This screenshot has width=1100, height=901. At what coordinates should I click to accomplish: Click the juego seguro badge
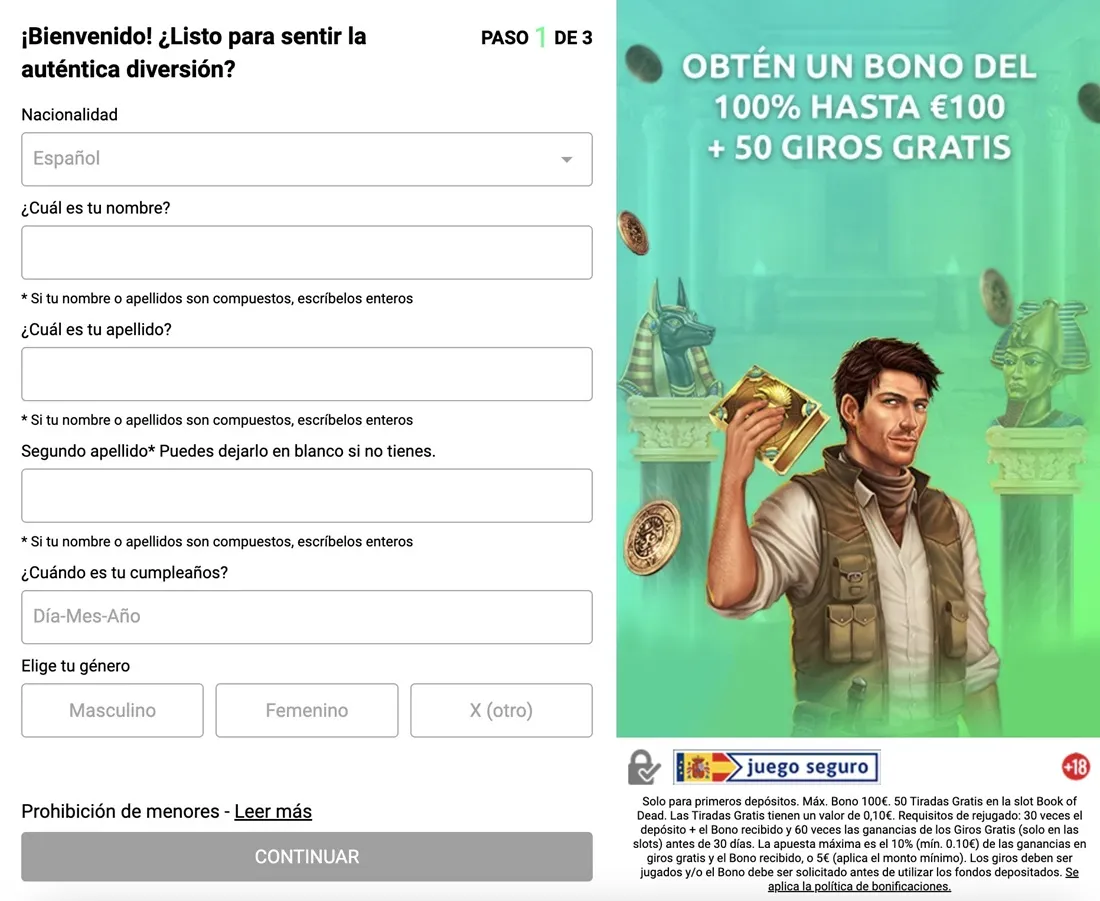pyautogui.click(x=777, y=767)
